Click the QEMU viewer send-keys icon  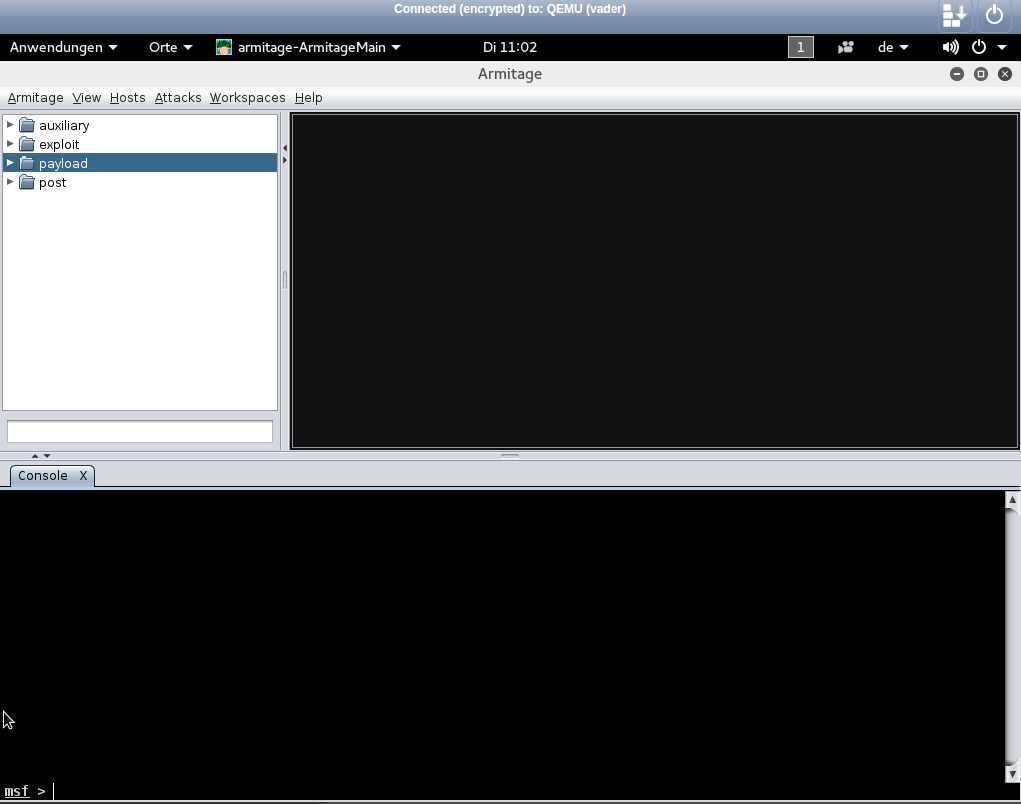(954, 15)
